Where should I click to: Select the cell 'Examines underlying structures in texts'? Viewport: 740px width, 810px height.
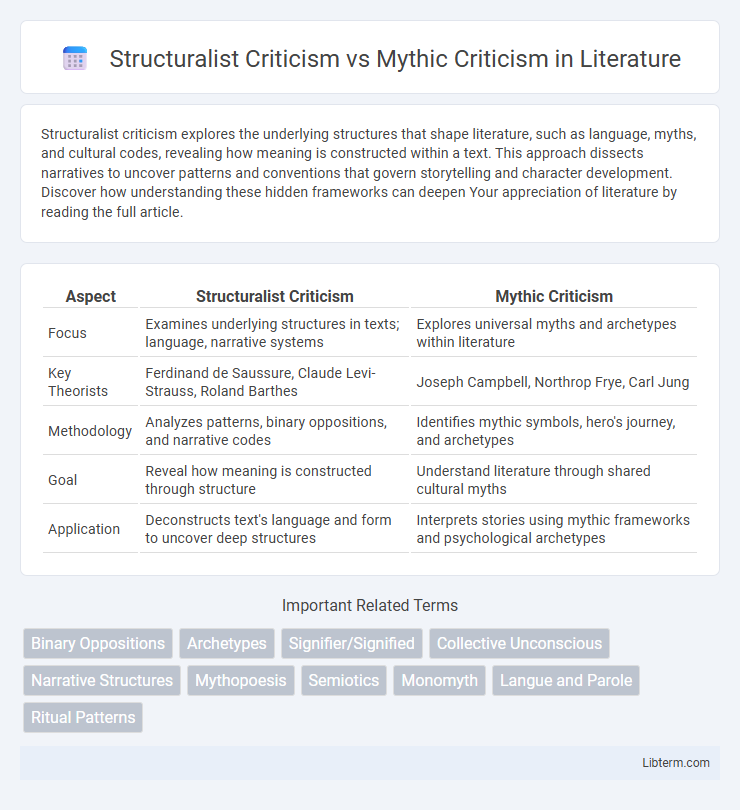coord(275,333)
